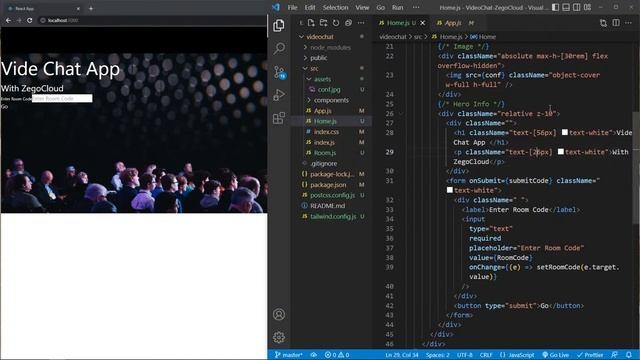Expand the node_modules folder

305,47
